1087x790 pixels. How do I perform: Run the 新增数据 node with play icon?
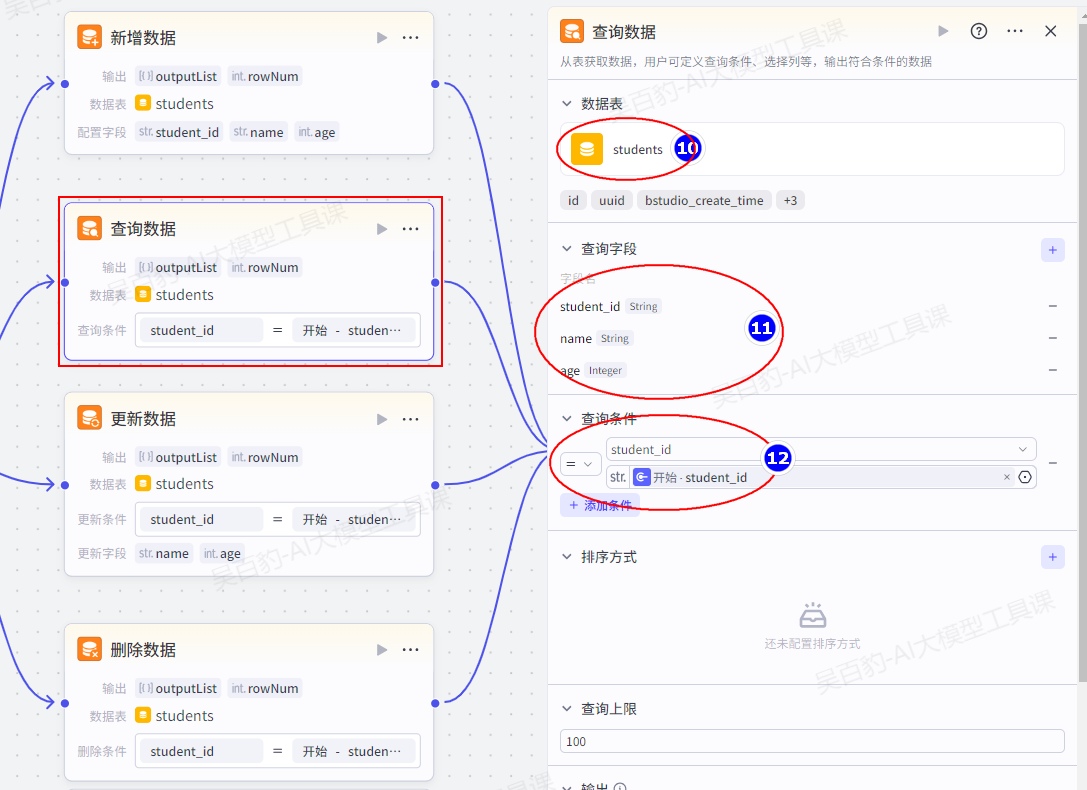coord(382,38)
